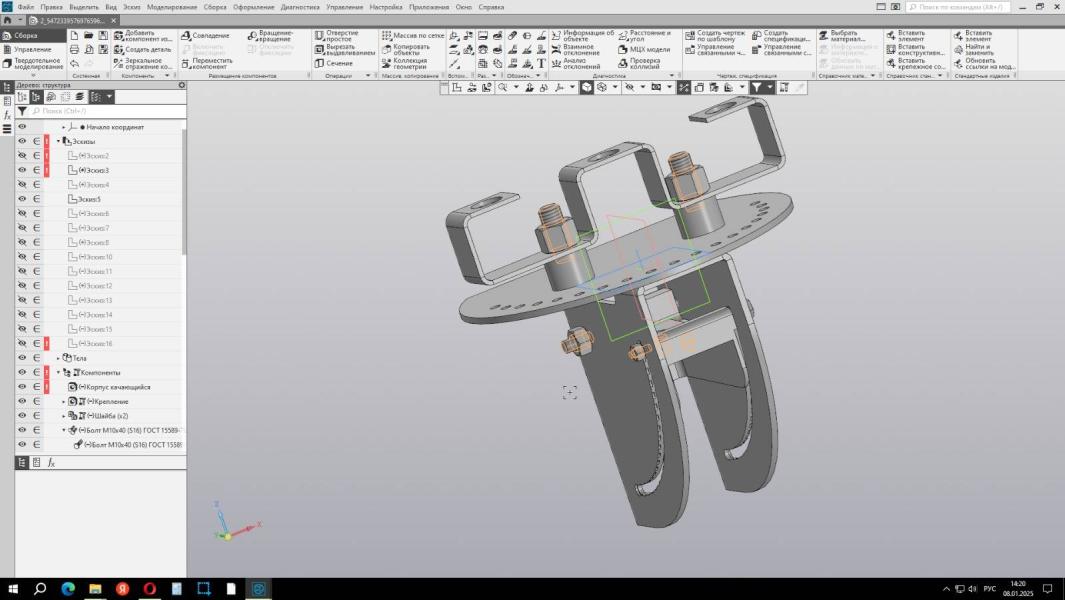Image resolution: width=1065 pixels, height=600 pixels.
Task: Open the Диагностика menu
Action: pos(300,7)
